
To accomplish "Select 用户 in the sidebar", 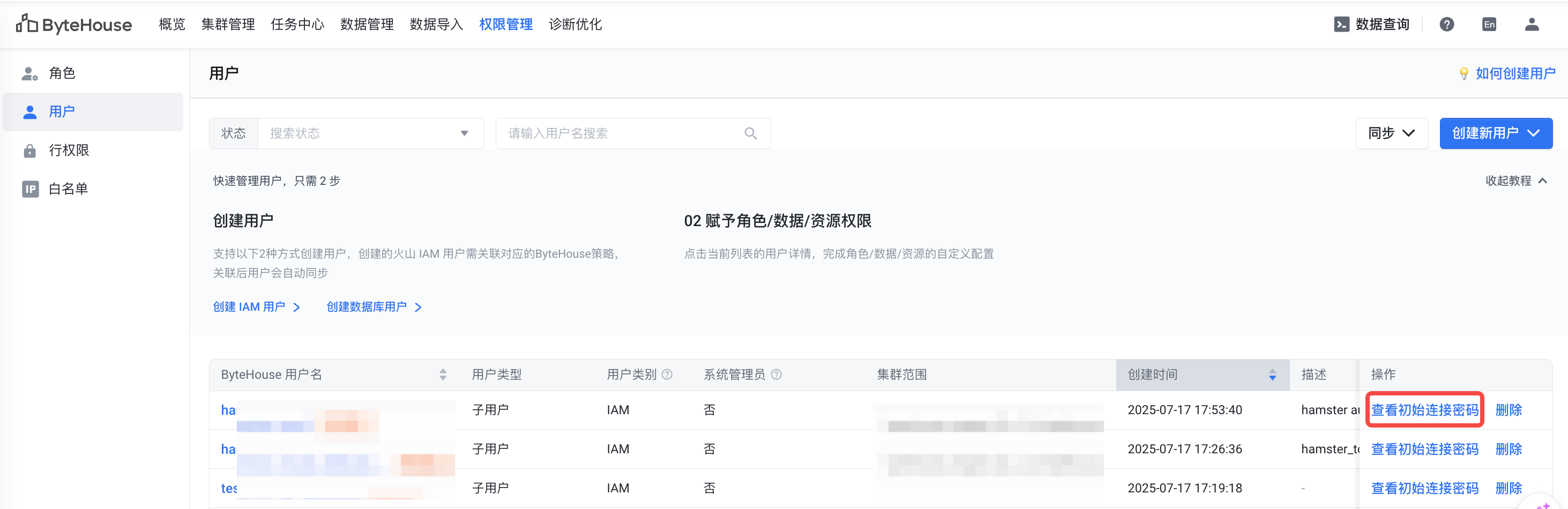I will 93,112.
